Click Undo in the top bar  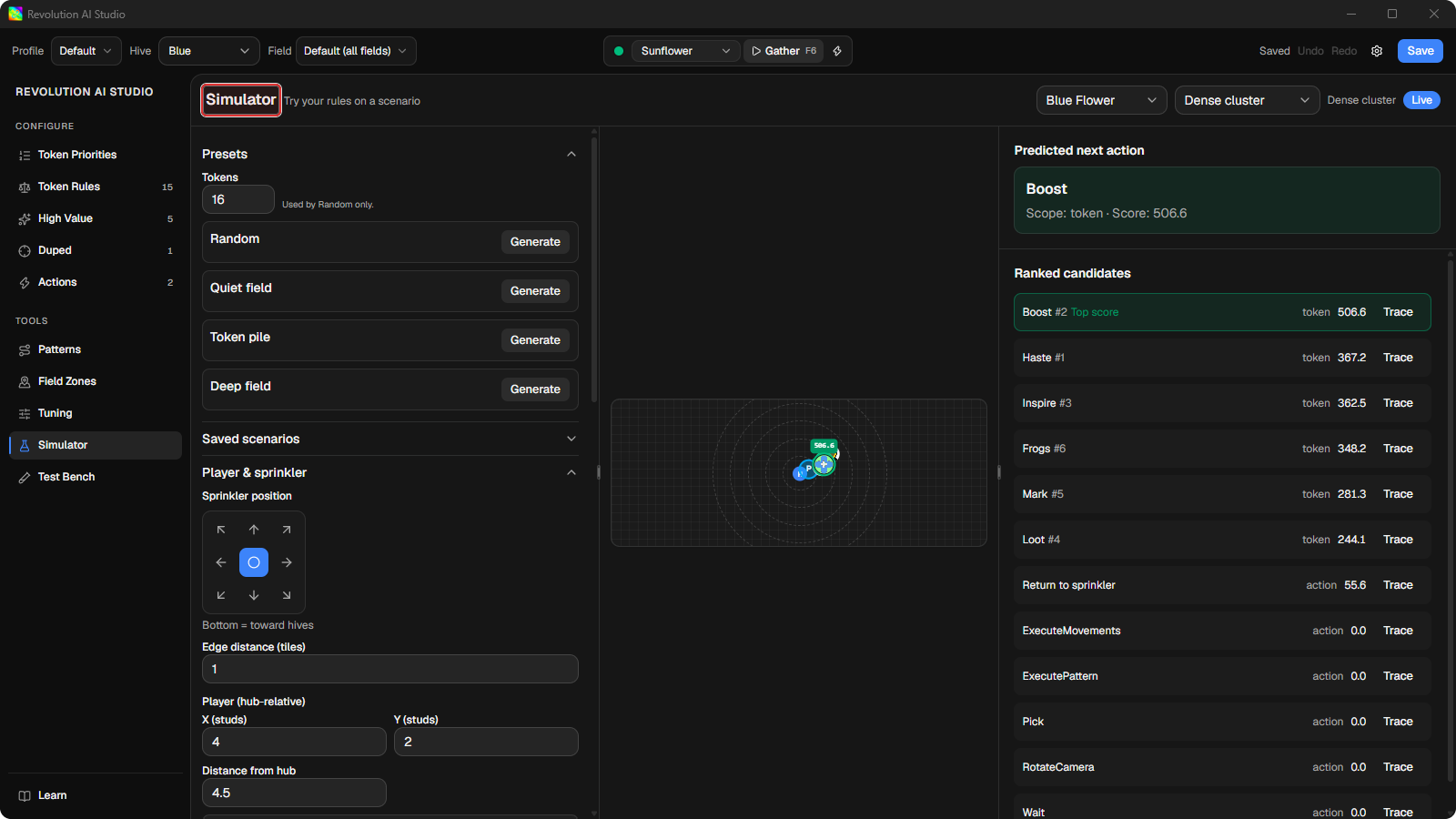click(1310, 51)
